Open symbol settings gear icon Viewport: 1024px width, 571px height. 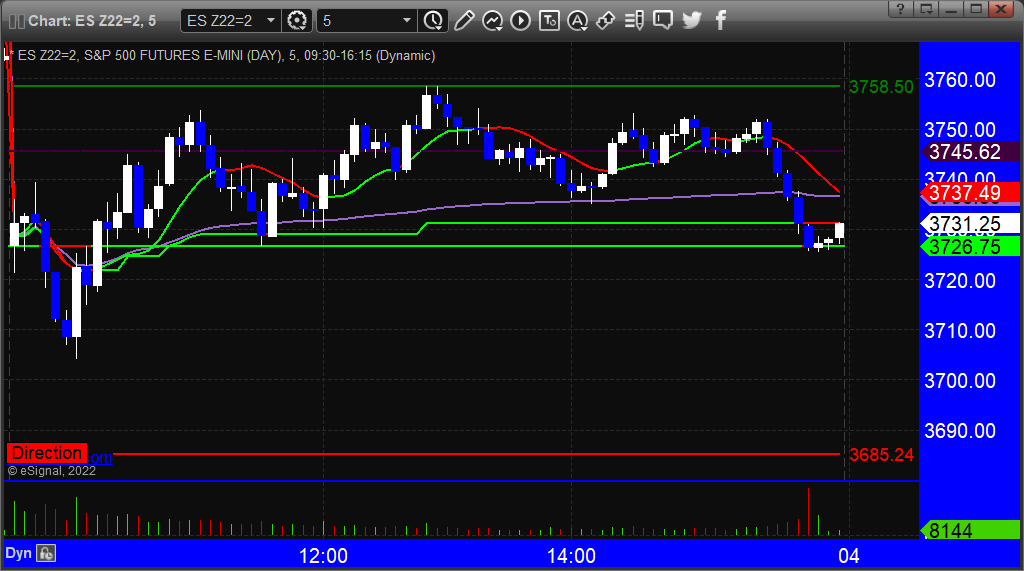click(x=297, y=21)
